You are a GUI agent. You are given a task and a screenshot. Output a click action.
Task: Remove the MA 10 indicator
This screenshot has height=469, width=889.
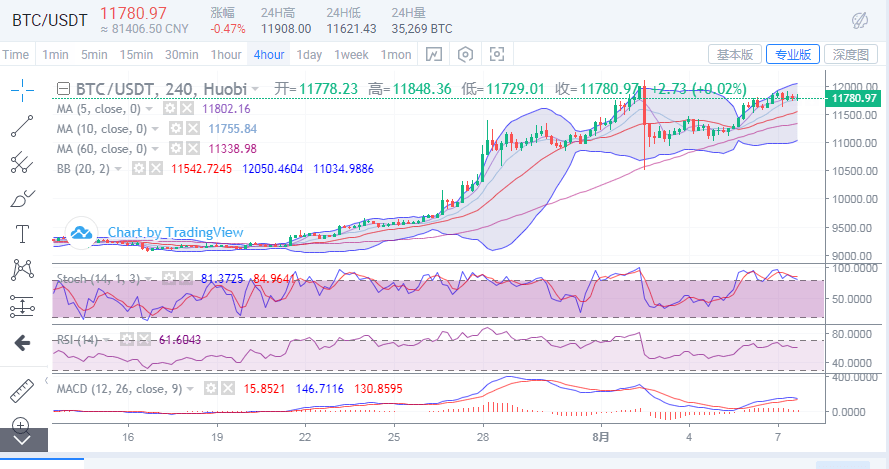pyautogui.click(x=193, y=129)
